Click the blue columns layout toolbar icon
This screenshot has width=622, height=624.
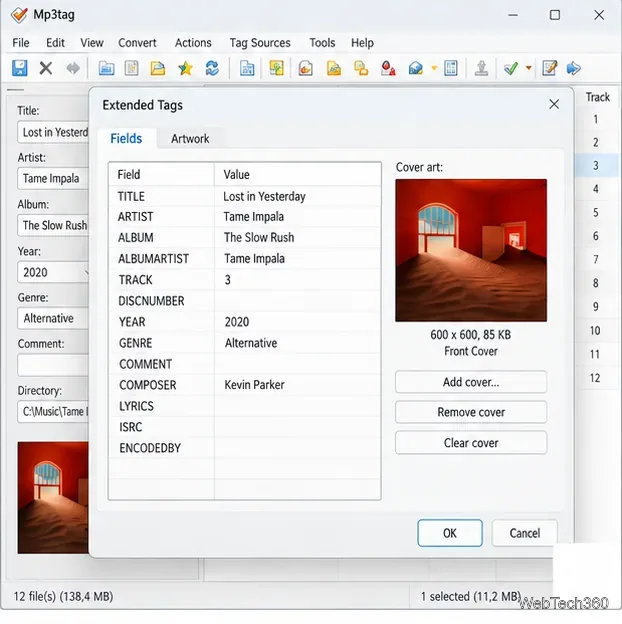(x=451, y=68)
